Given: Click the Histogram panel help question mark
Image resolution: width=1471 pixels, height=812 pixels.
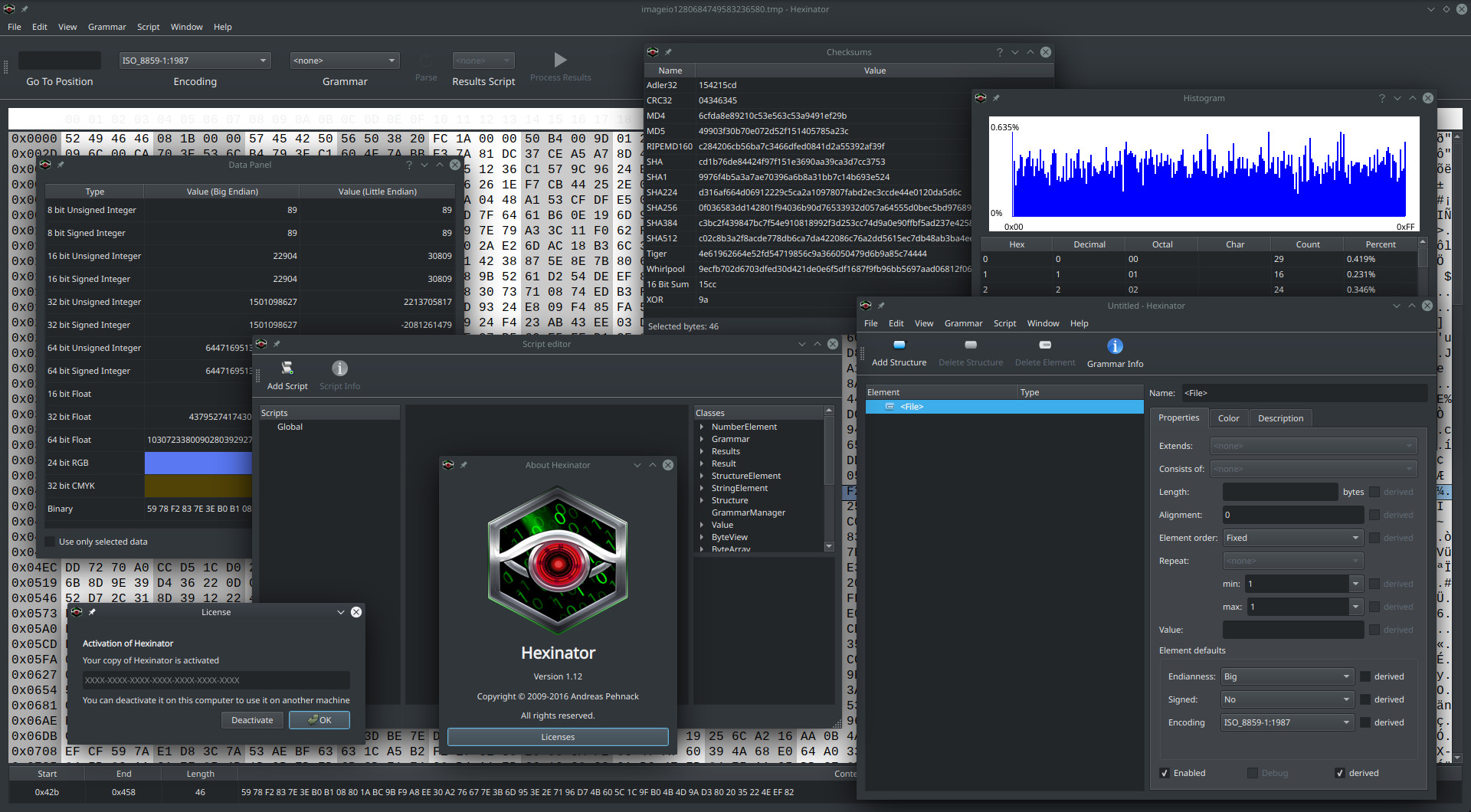Looking at the screenshot, I should coord(1381,98).
